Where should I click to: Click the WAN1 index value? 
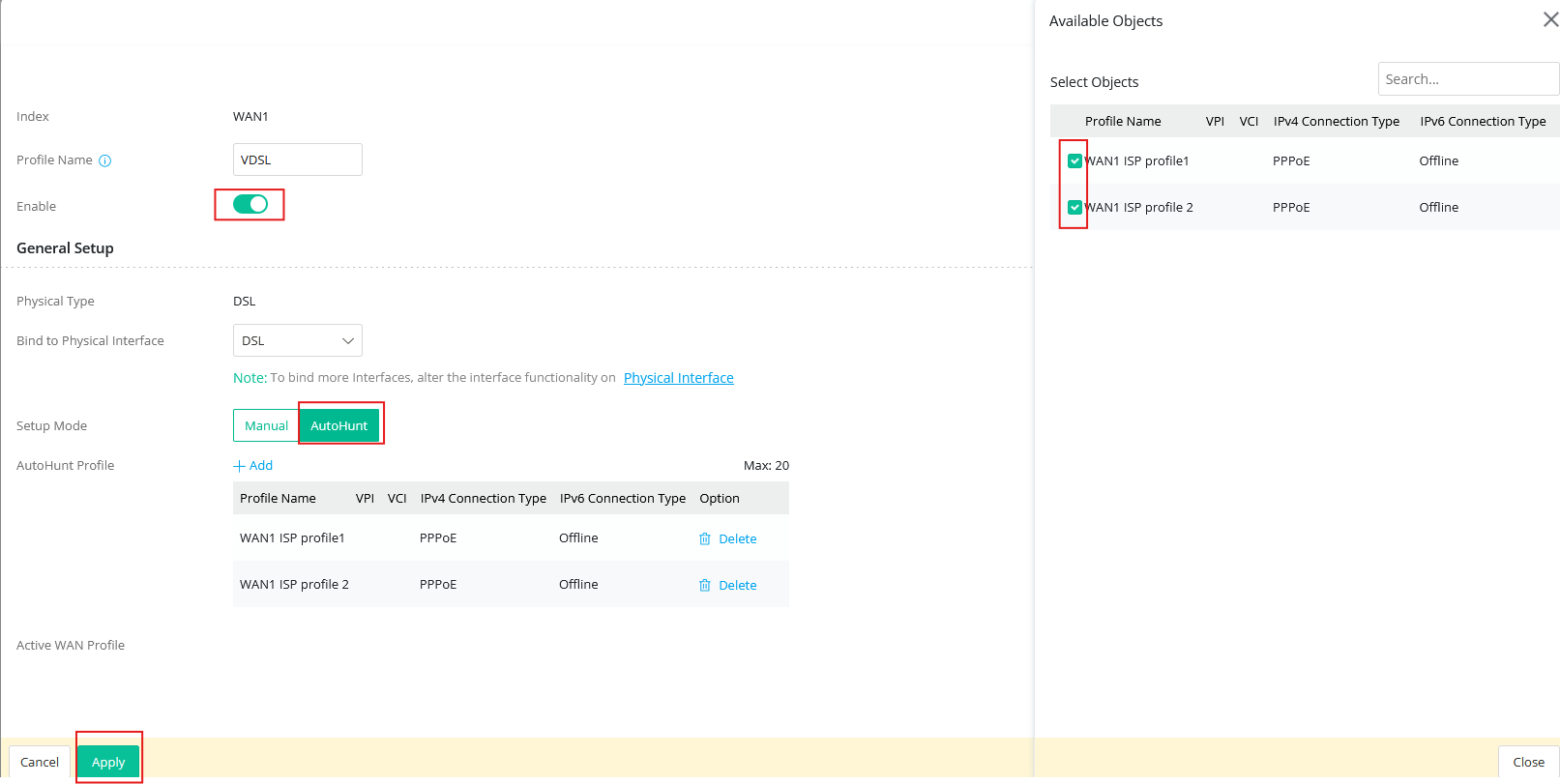pos(250,117)
